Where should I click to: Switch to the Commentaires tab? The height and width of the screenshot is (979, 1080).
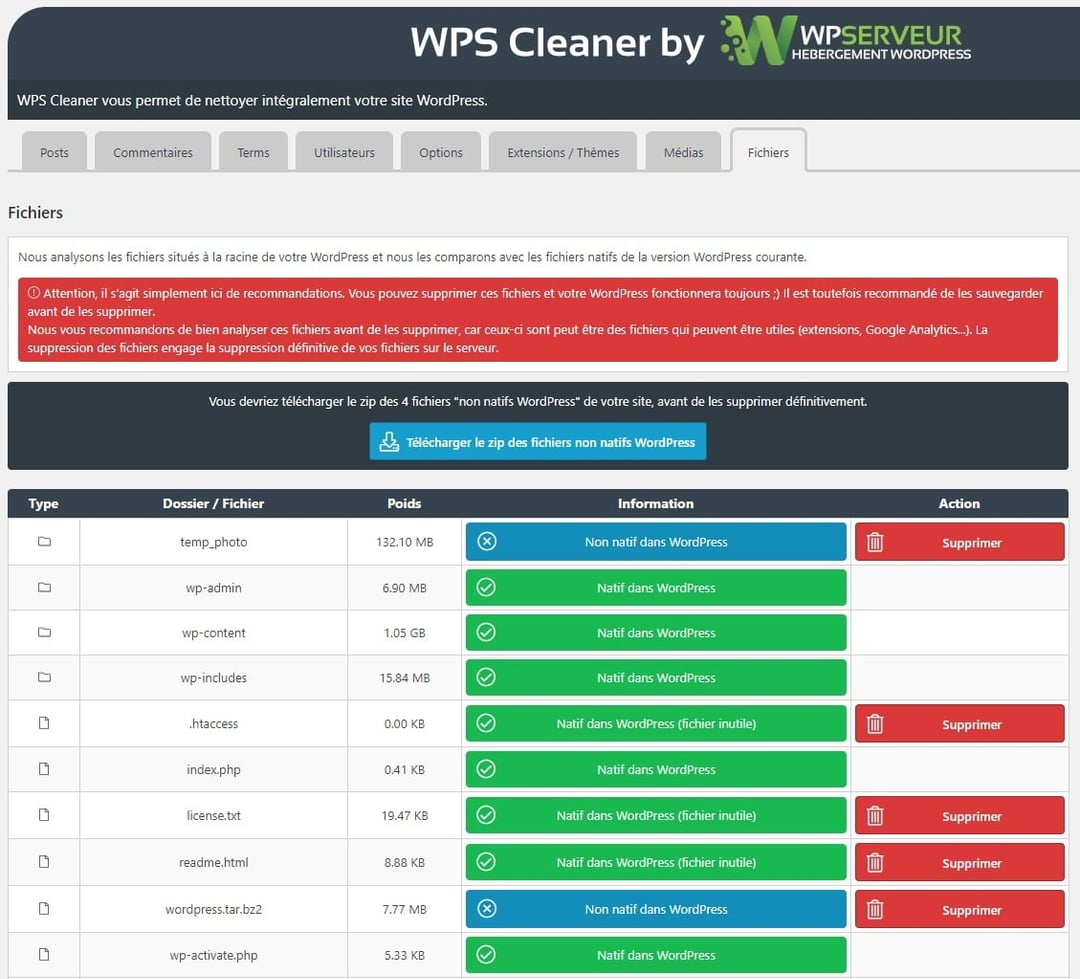[x=152, y=152]
